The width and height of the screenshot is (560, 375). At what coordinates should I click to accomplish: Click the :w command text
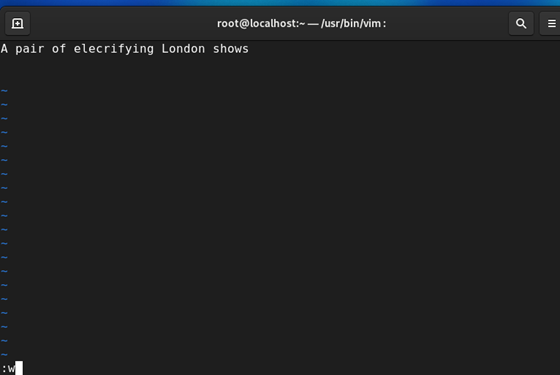9,369
